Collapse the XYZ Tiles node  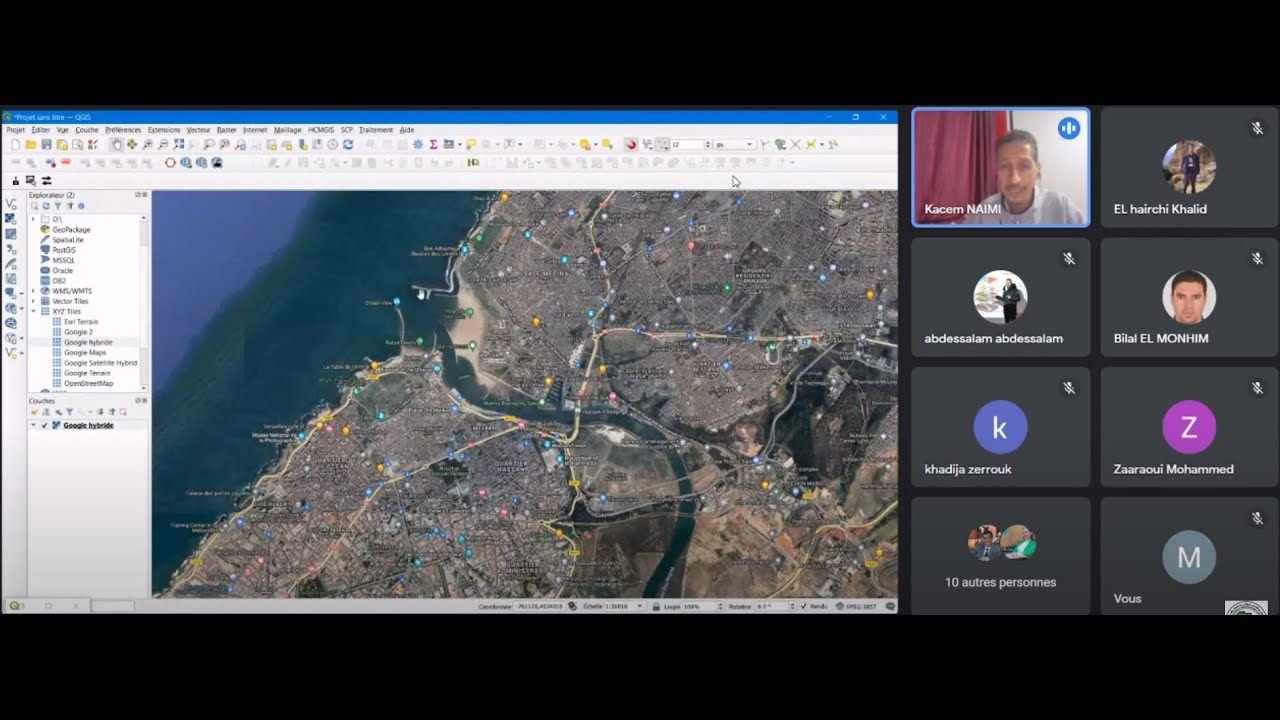[x=33, y=312]
